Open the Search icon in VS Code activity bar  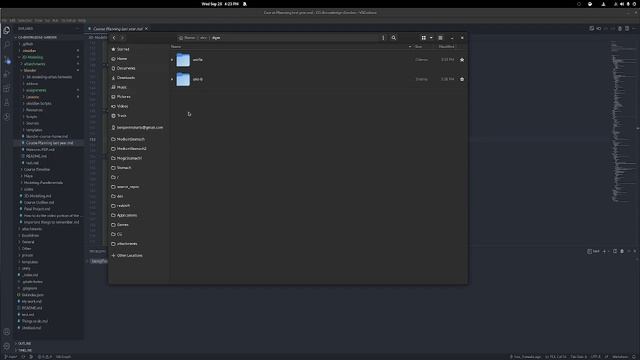[7, 45]
